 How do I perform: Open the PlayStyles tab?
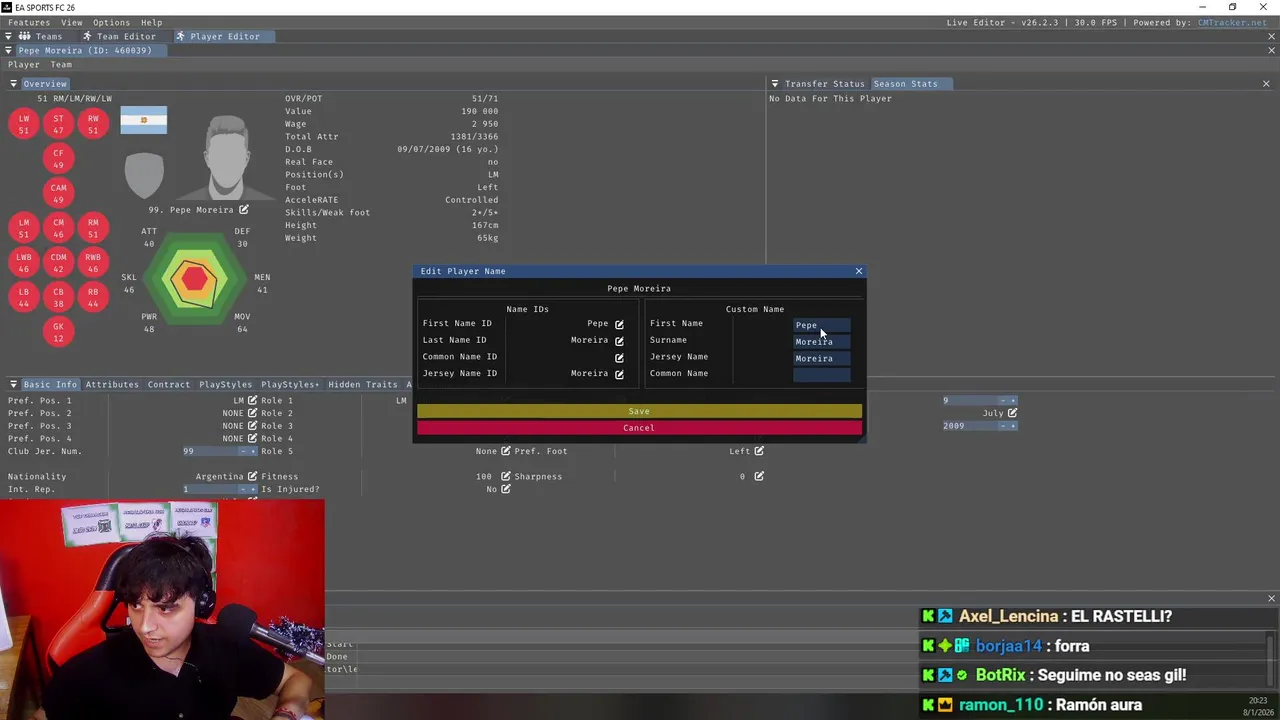(x=225, y=384)
